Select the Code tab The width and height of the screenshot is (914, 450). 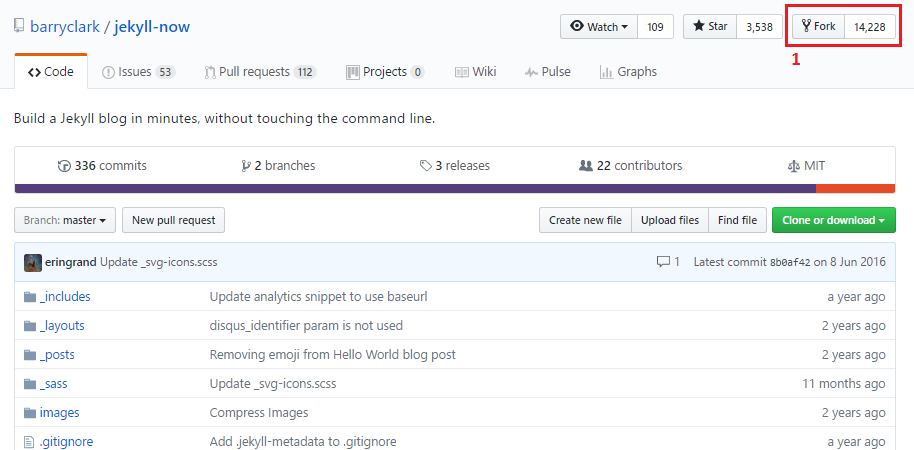coord(51,72)
